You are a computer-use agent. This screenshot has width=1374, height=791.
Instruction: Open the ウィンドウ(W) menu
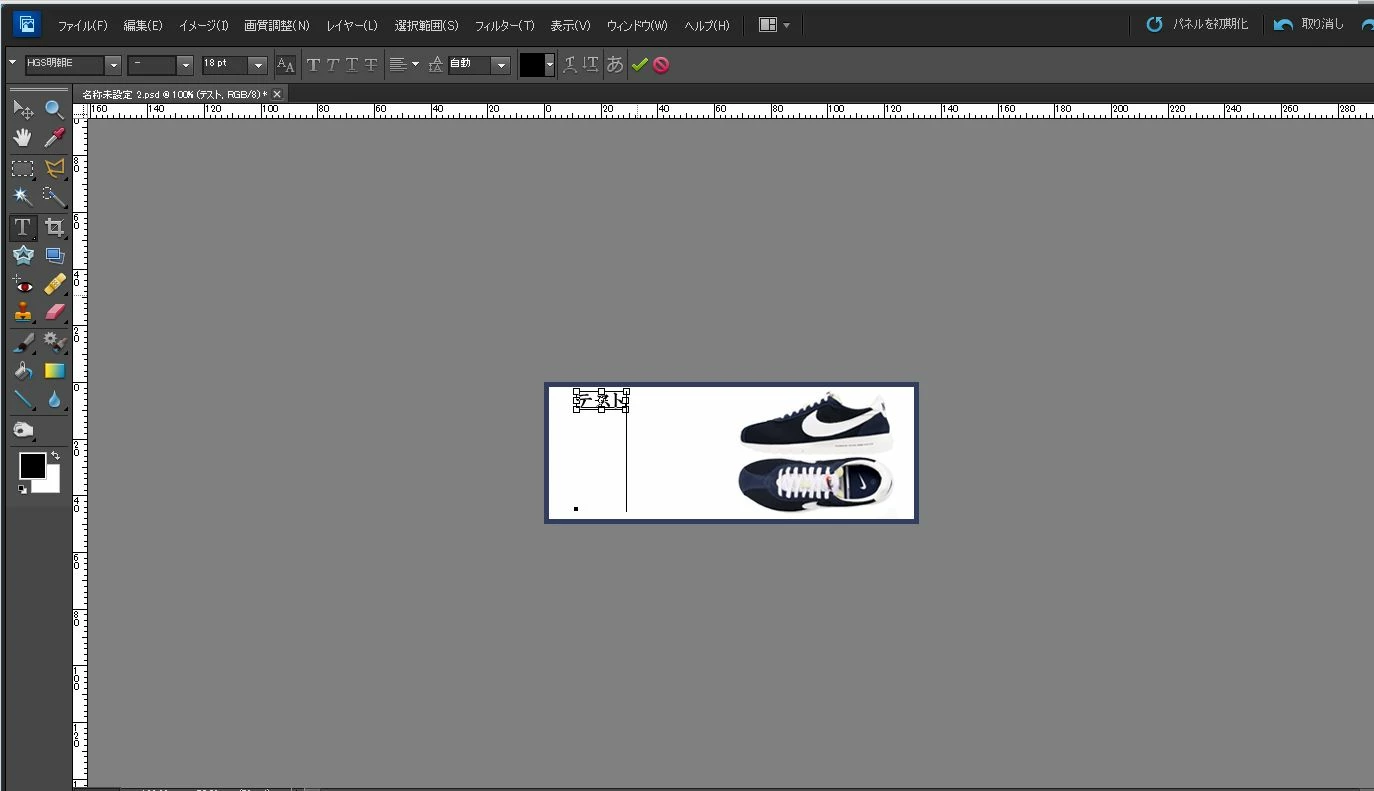[x=637, y=25]
